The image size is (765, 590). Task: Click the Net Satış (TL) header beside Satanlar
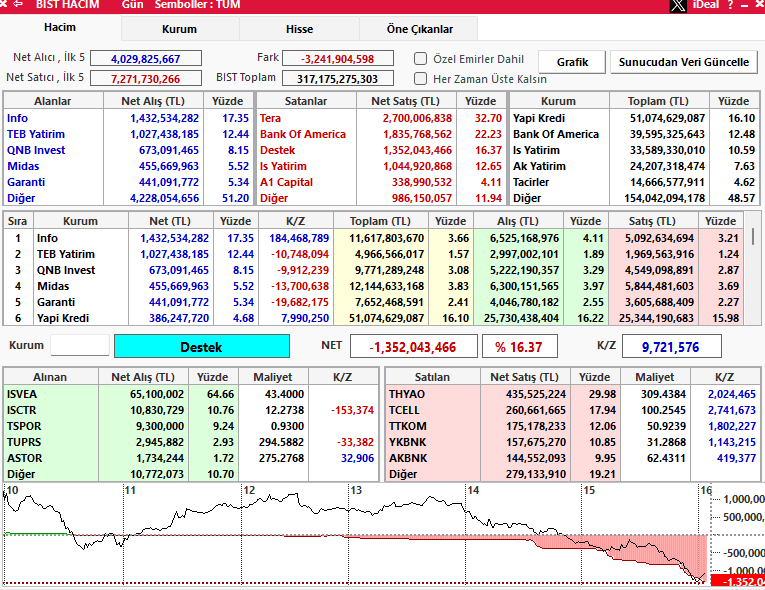(405, 101)
